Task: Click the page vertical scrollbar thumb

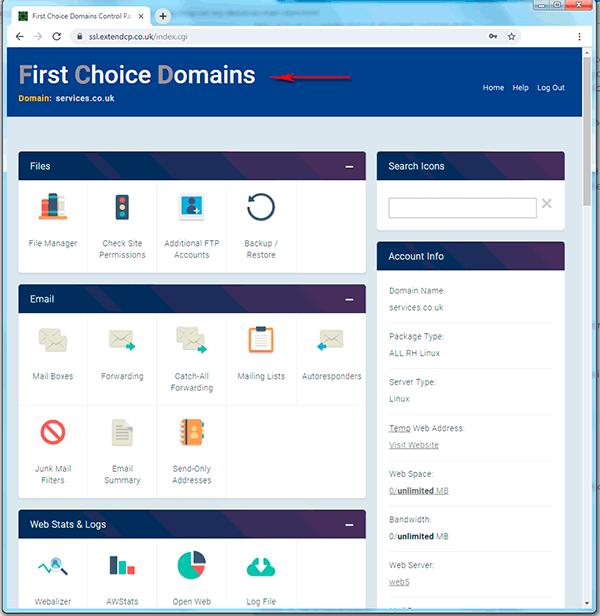Action: [587, 132]
